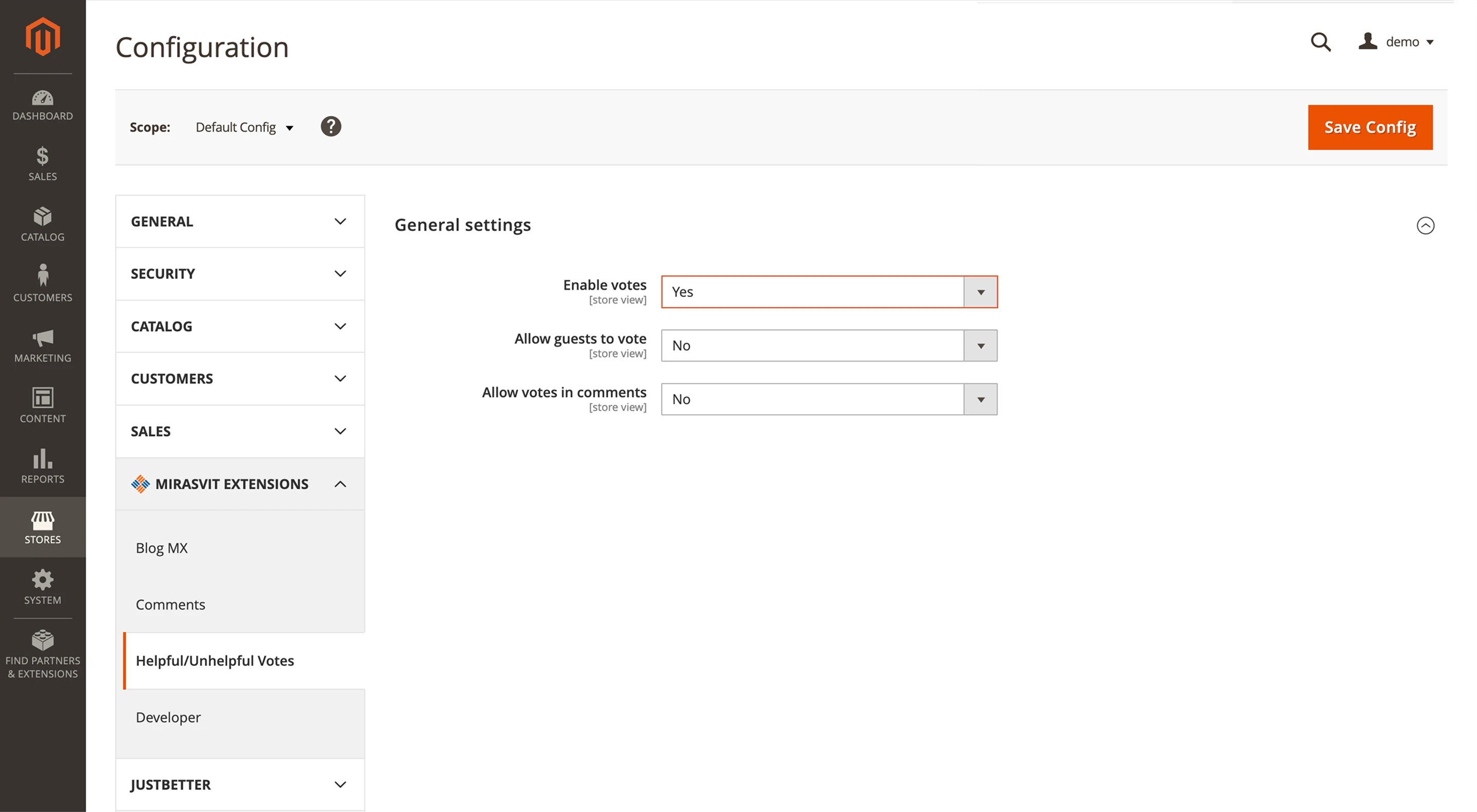Expand the SECURITY configuration section

pyautogui.click(x=240, y=273)
